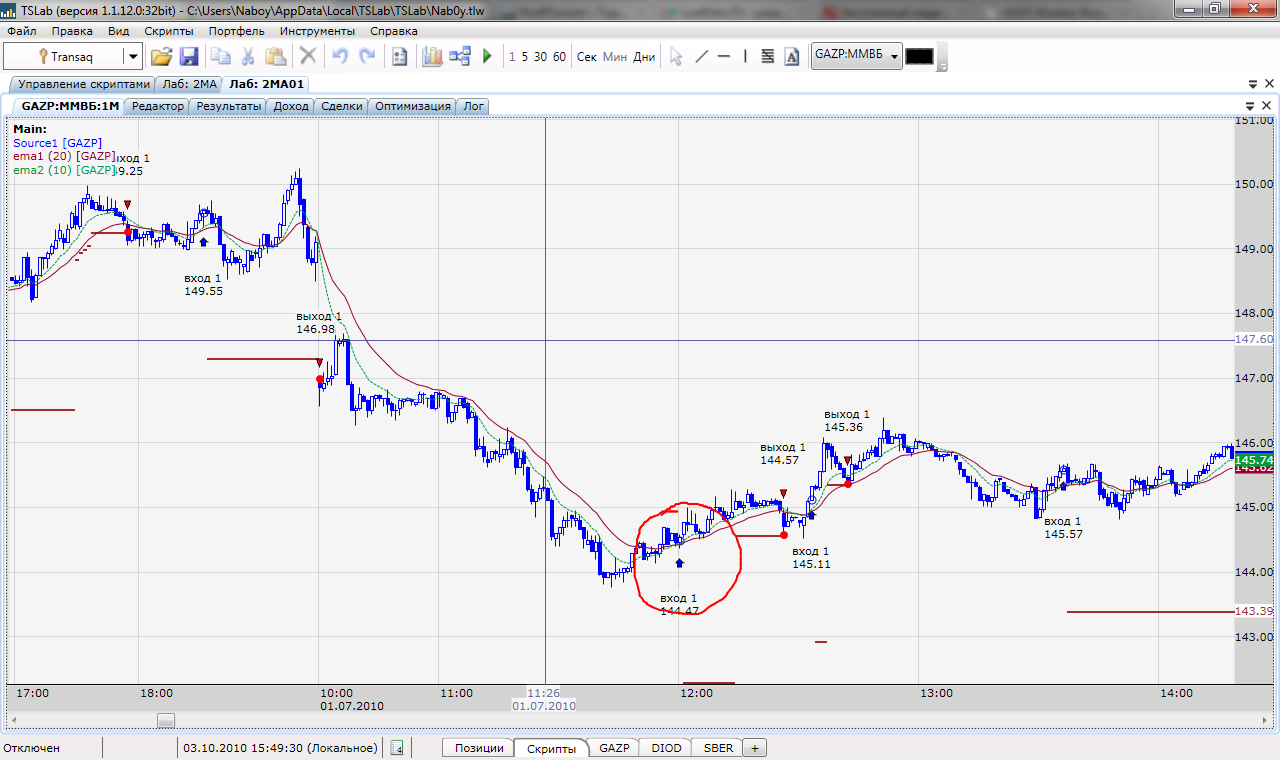This screenshot has height=760, width=1280.
Task: Open the inner panel tab list dropdown
Action: point(1250,106)
